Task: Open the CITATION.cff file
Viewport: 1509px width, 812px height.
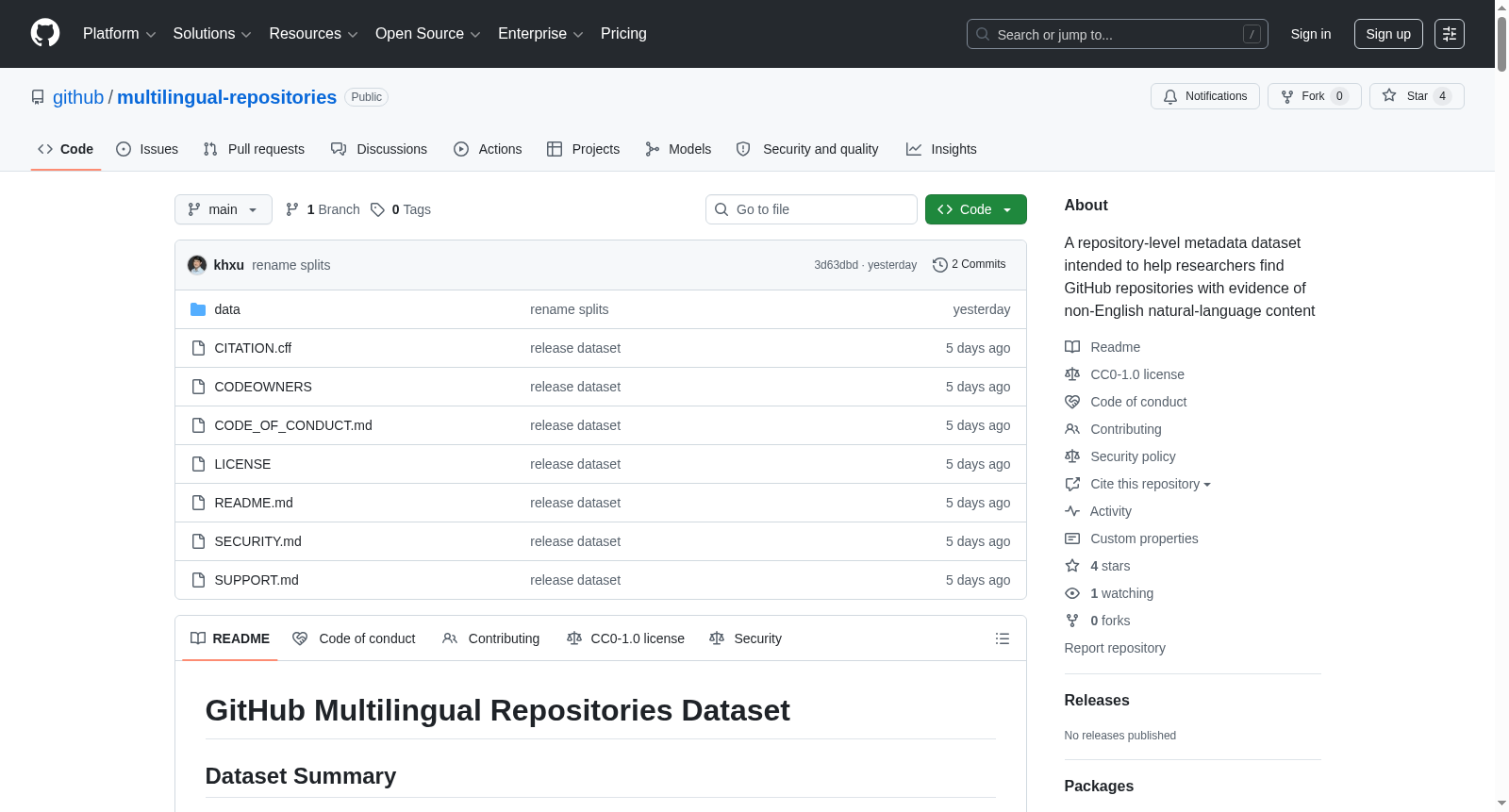Action: pyautogui.click(x=253, y=348)
